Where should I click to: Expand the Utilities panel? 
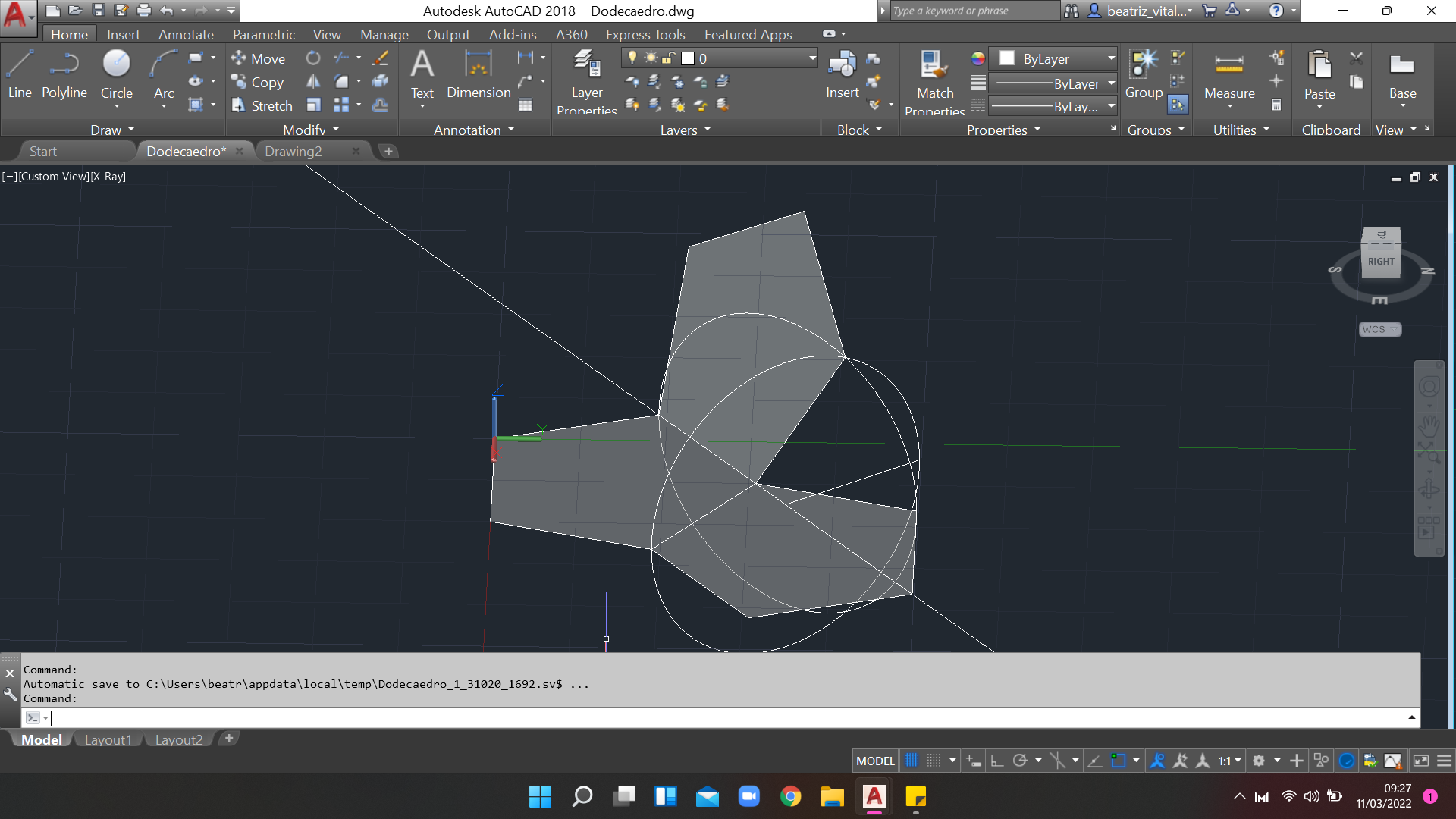(1241, 130)
